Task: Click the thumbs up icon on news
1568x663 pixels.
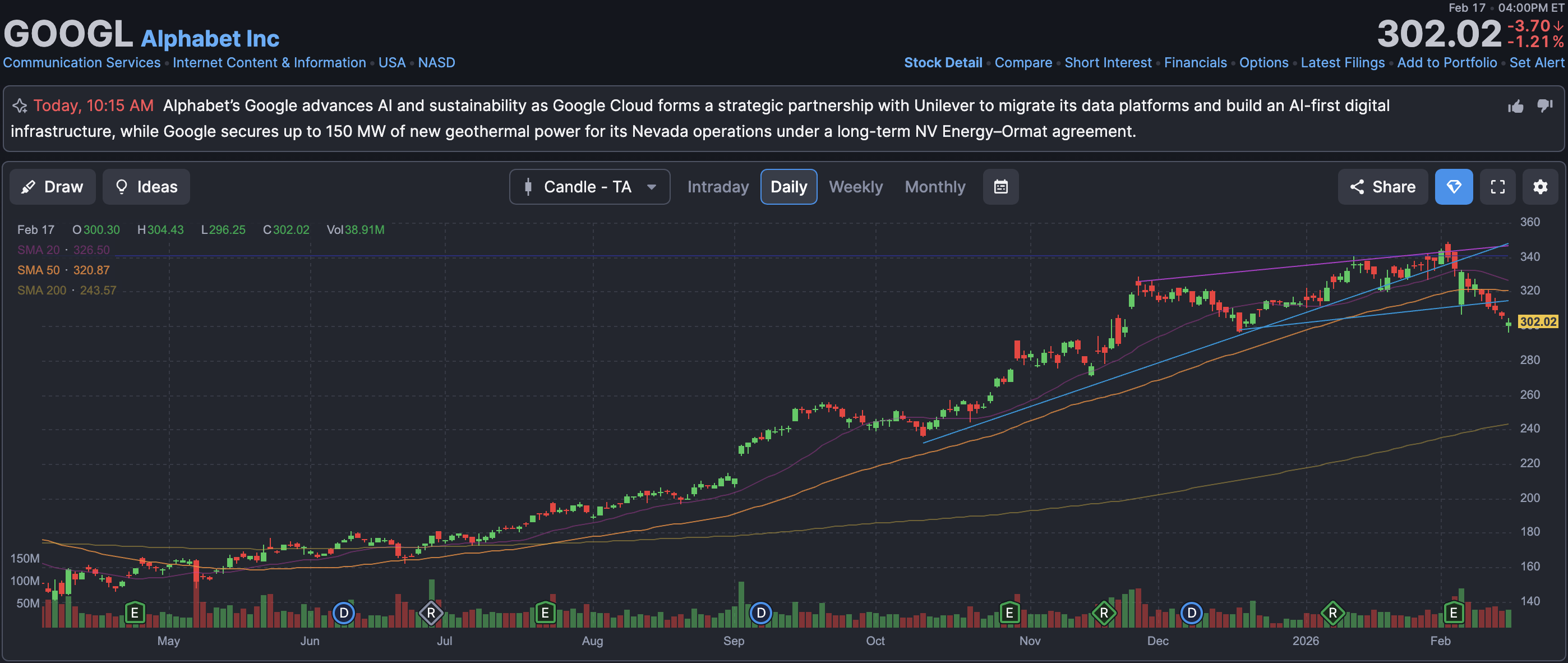Action: tap(1516, 107)
